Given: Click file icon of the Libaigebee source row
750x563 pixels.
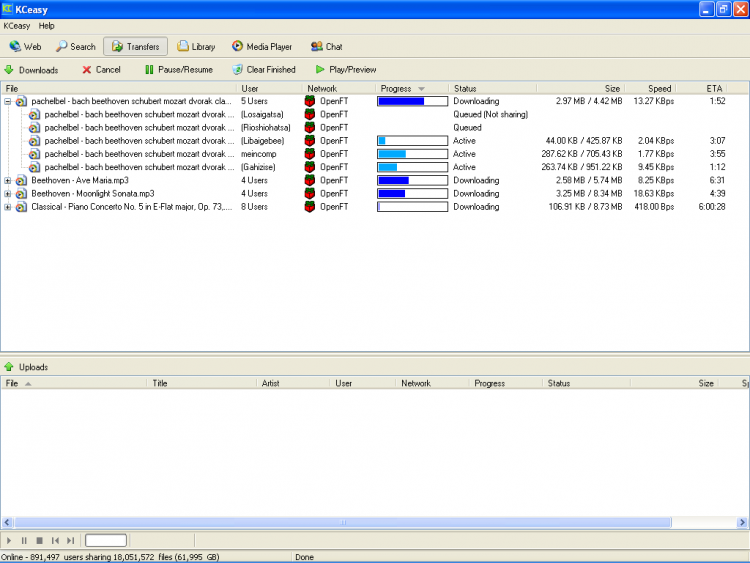Looking at the screenshot, I should click(34, 141).
